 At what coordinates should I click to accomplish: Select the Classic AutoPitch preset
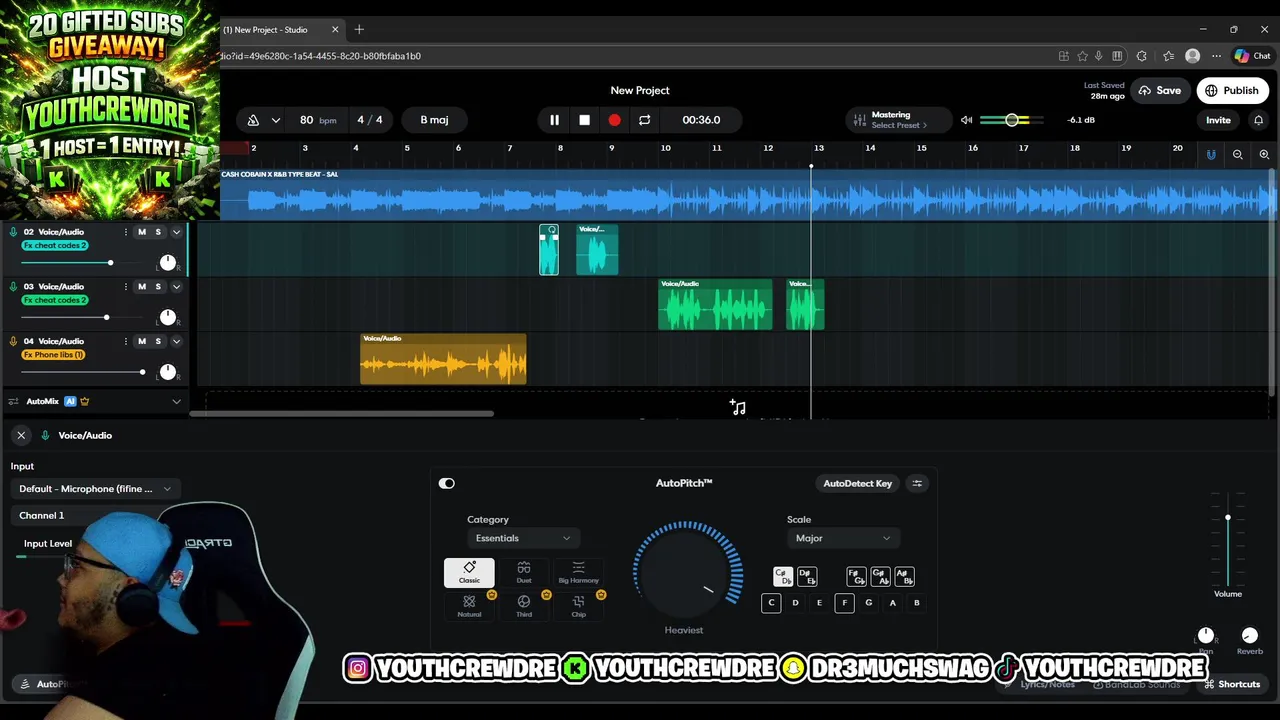[x=469, y=573]
